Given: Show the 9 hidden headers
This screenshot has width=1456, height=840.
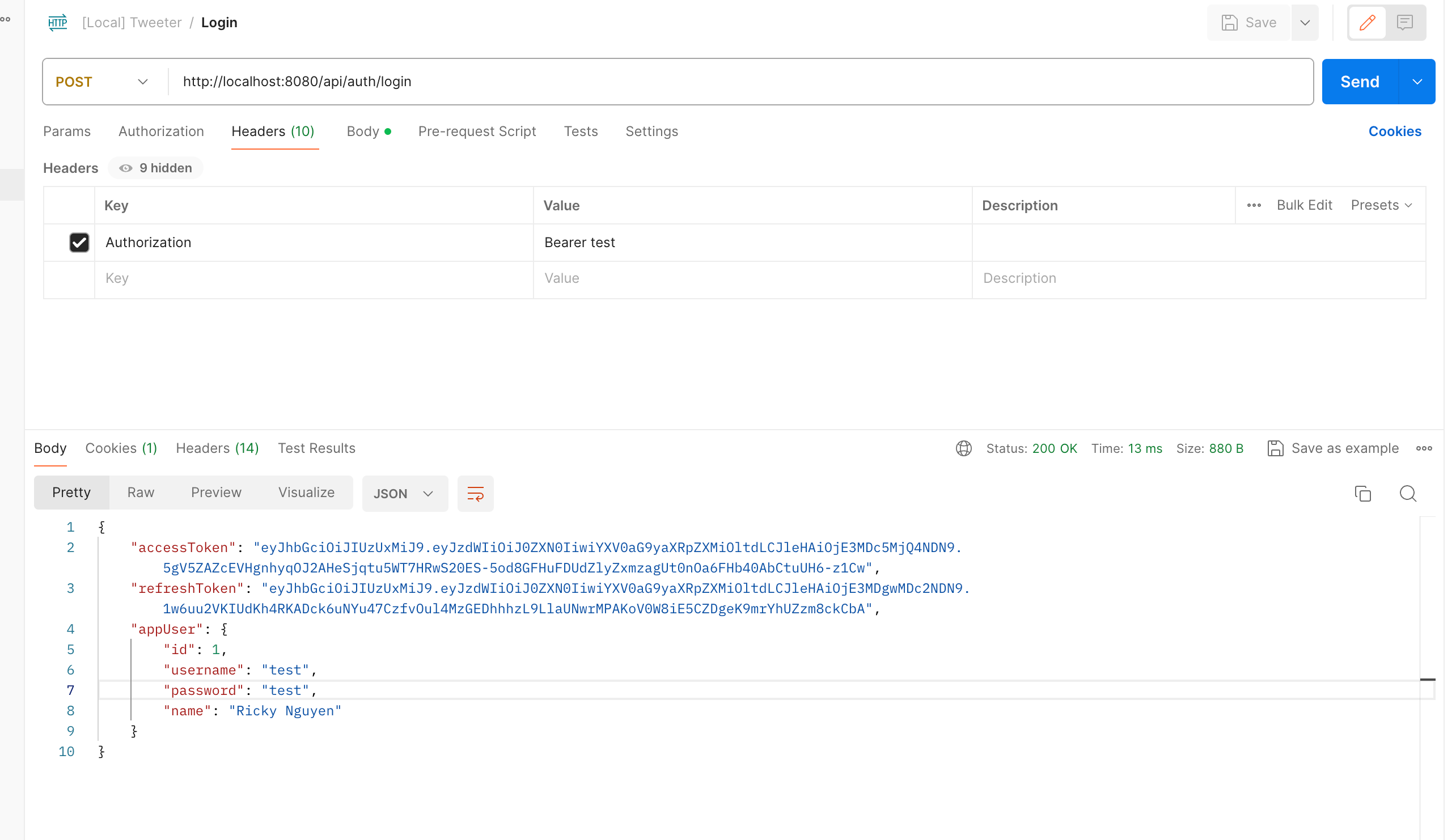Looking at the screenshot, I should (x=156, y=168).
